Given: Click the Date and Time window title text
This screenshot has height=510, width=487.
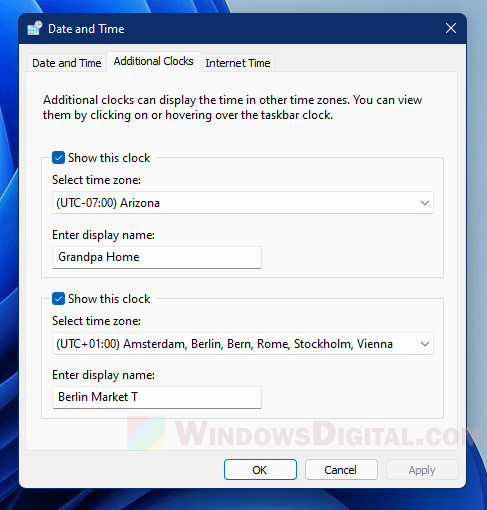Looking at the screenshot, I should point(86,29).
